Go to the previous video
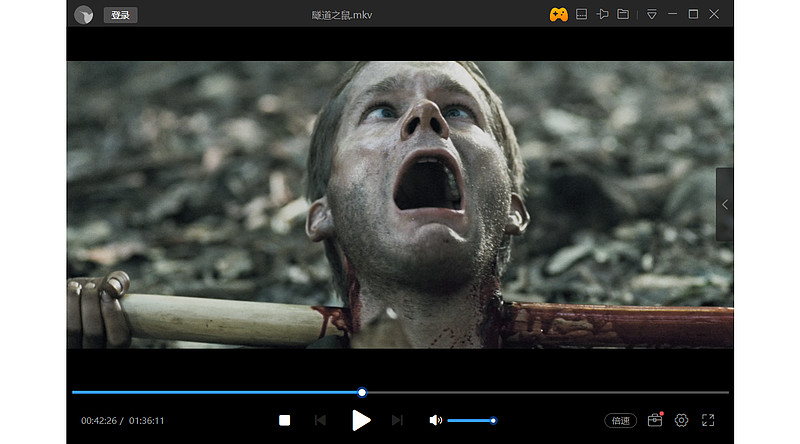 320,420
